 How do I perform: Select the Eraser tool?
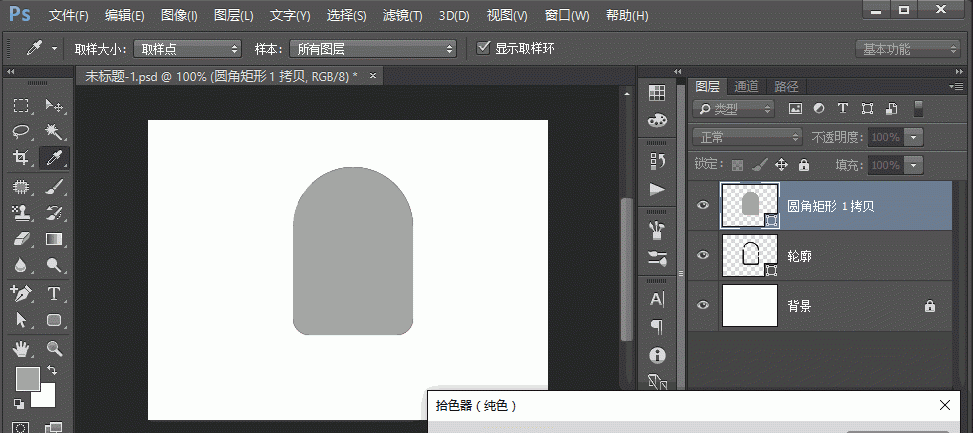pos(21,239)
